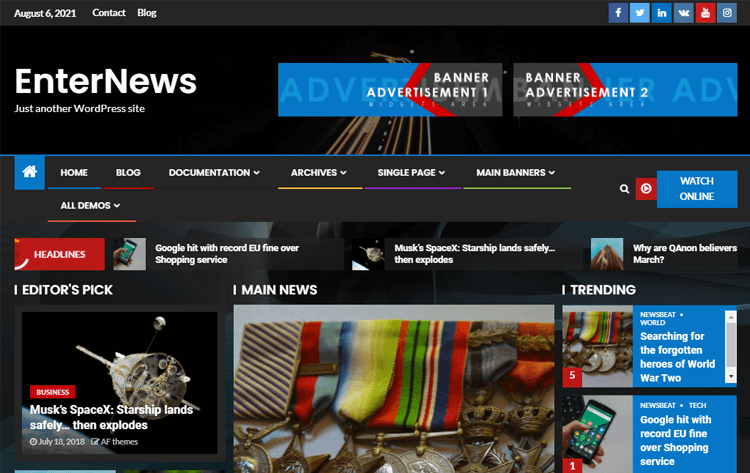This screenshot has width=750, height=473.
Task: Open the Blog link in top bar
Action: pos(147,13)
